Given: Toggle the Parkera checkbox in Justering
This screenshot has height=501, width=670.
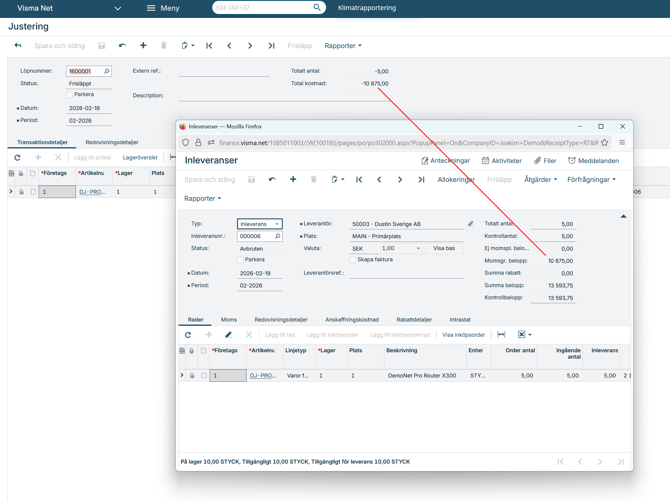Looking at the screenshot, I should point(71,95).
